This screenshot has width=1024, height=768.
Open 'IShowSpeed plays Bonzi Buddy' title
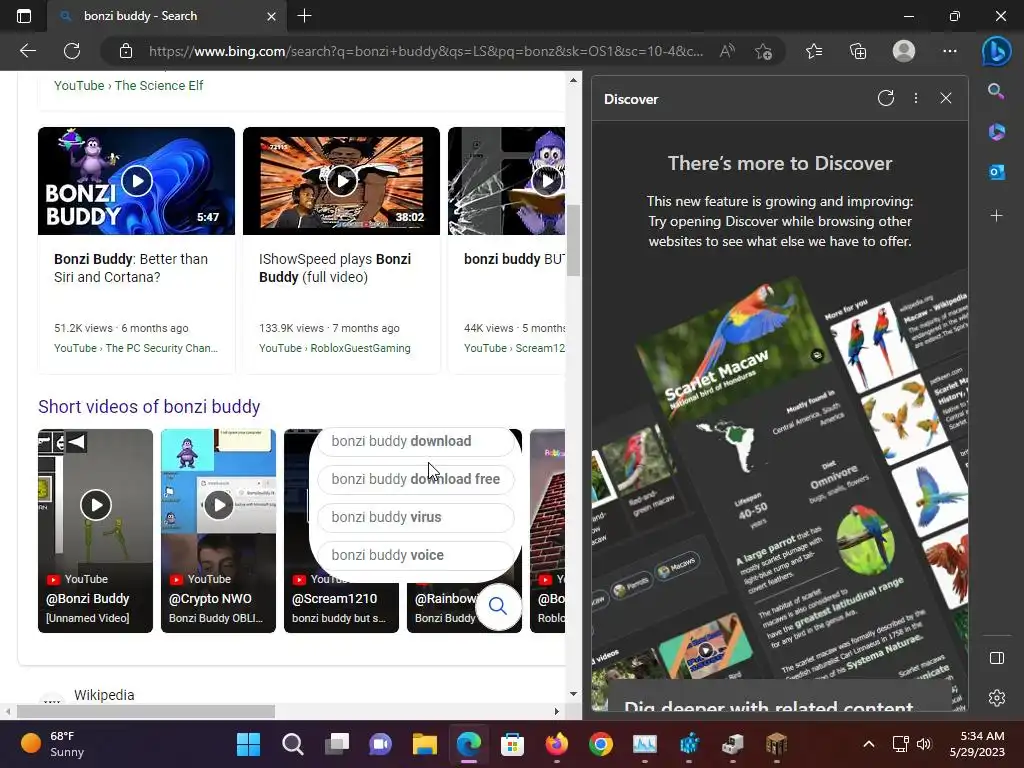[x=334, y=268]
